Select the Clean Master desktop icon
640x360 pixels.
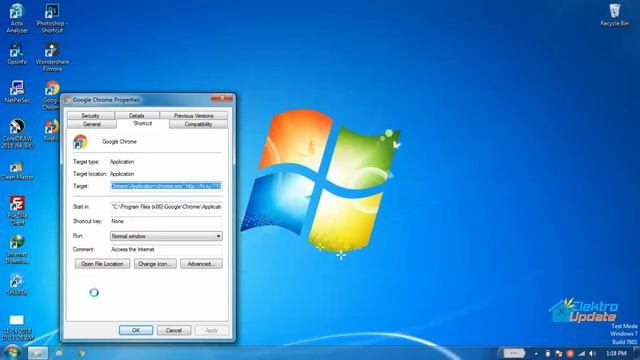(17, 171)
